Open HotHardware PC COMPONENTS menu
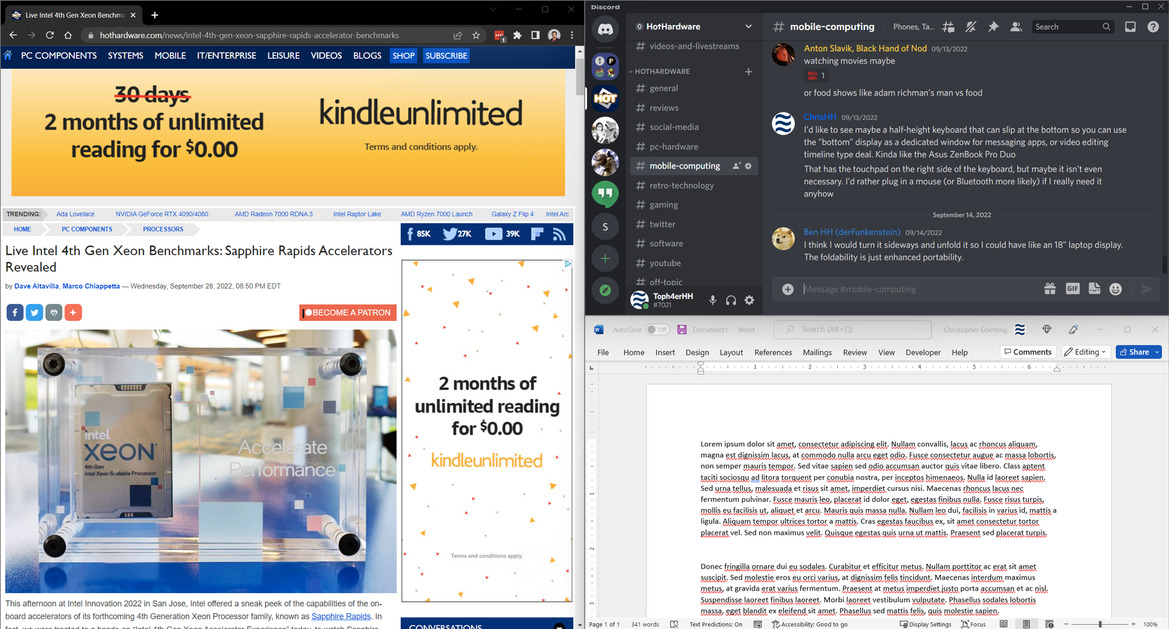Screen dimensions: 1169x629 pyautogui.click(x=59, y=56)
